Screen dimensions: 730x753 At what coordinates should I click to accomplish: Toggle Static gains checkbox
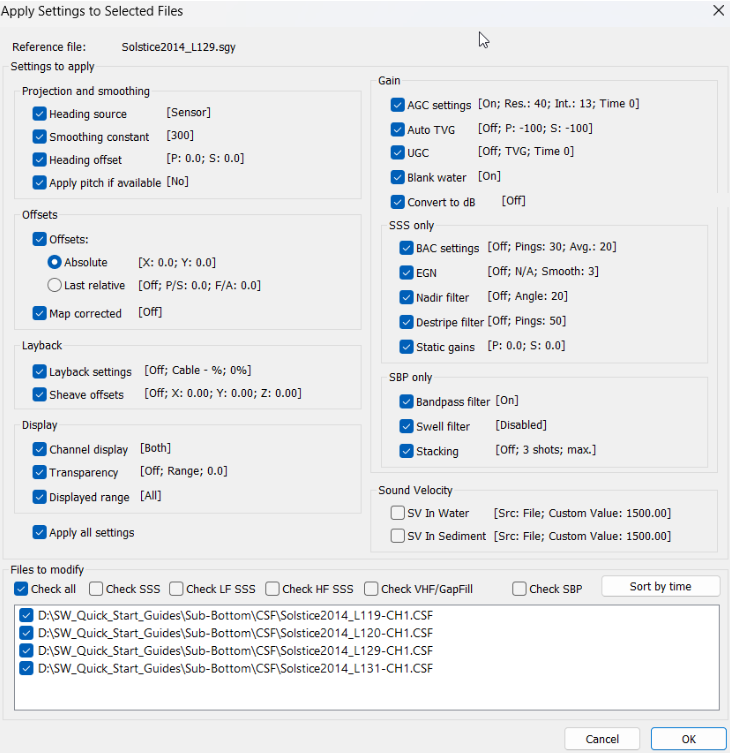coord(406,347)
